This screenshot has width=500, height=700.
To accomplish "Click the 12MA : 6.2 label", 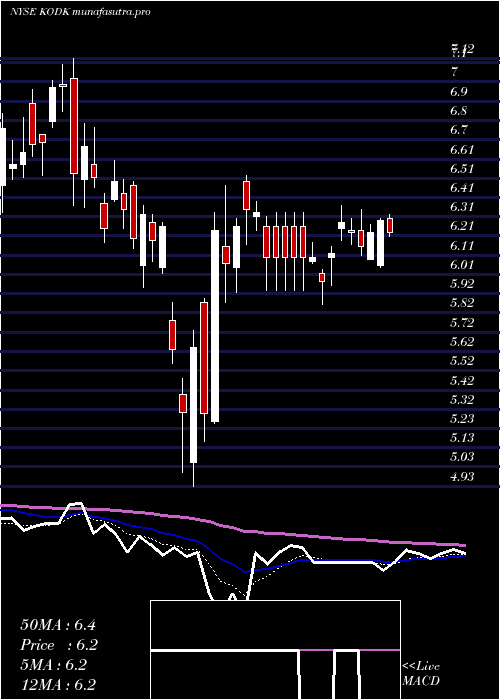I will (x=58, y=685).
